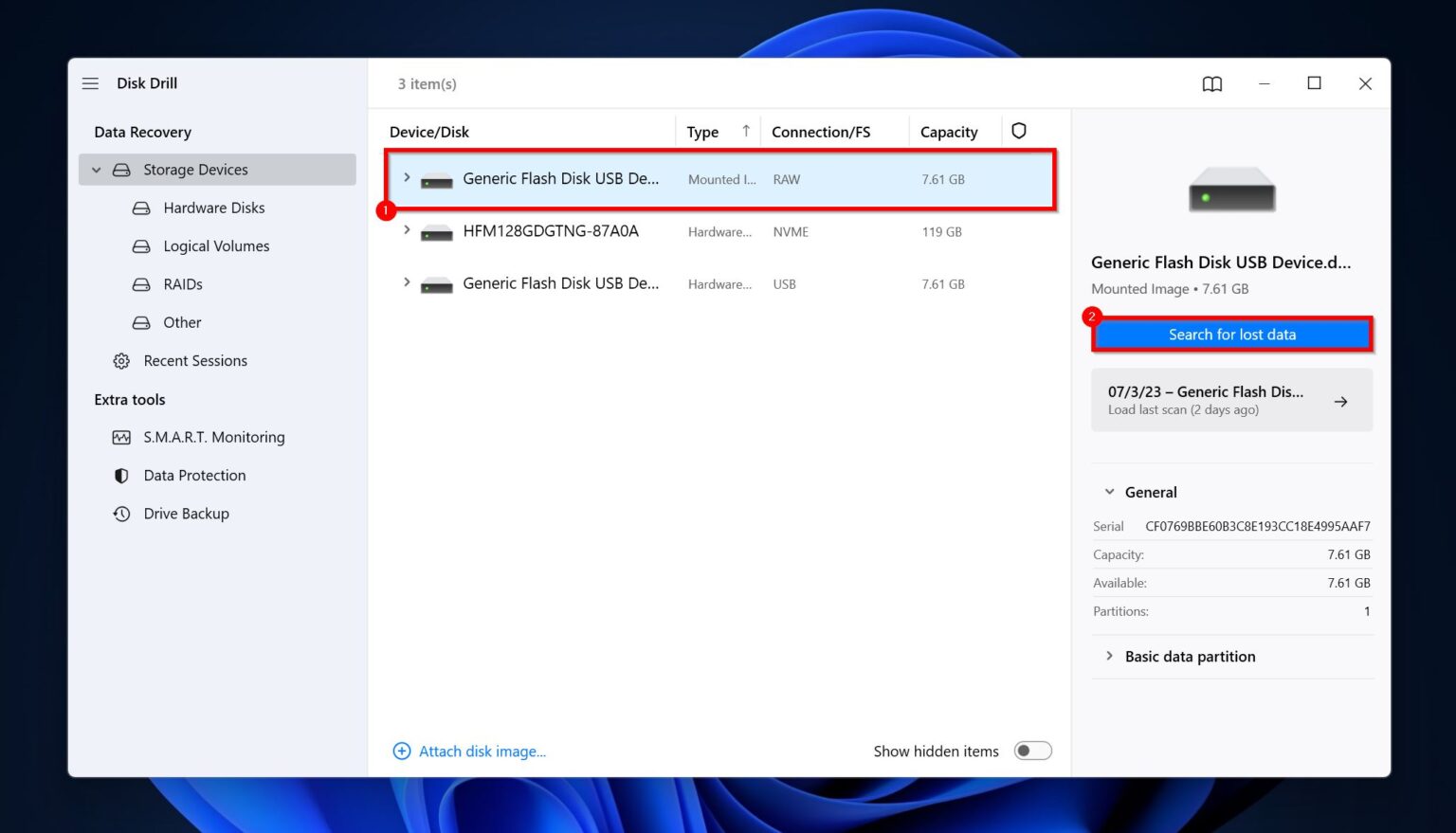Open the documentation book icon in title bar
This screenshot has width=1456, height=833.
(1211, 83)
